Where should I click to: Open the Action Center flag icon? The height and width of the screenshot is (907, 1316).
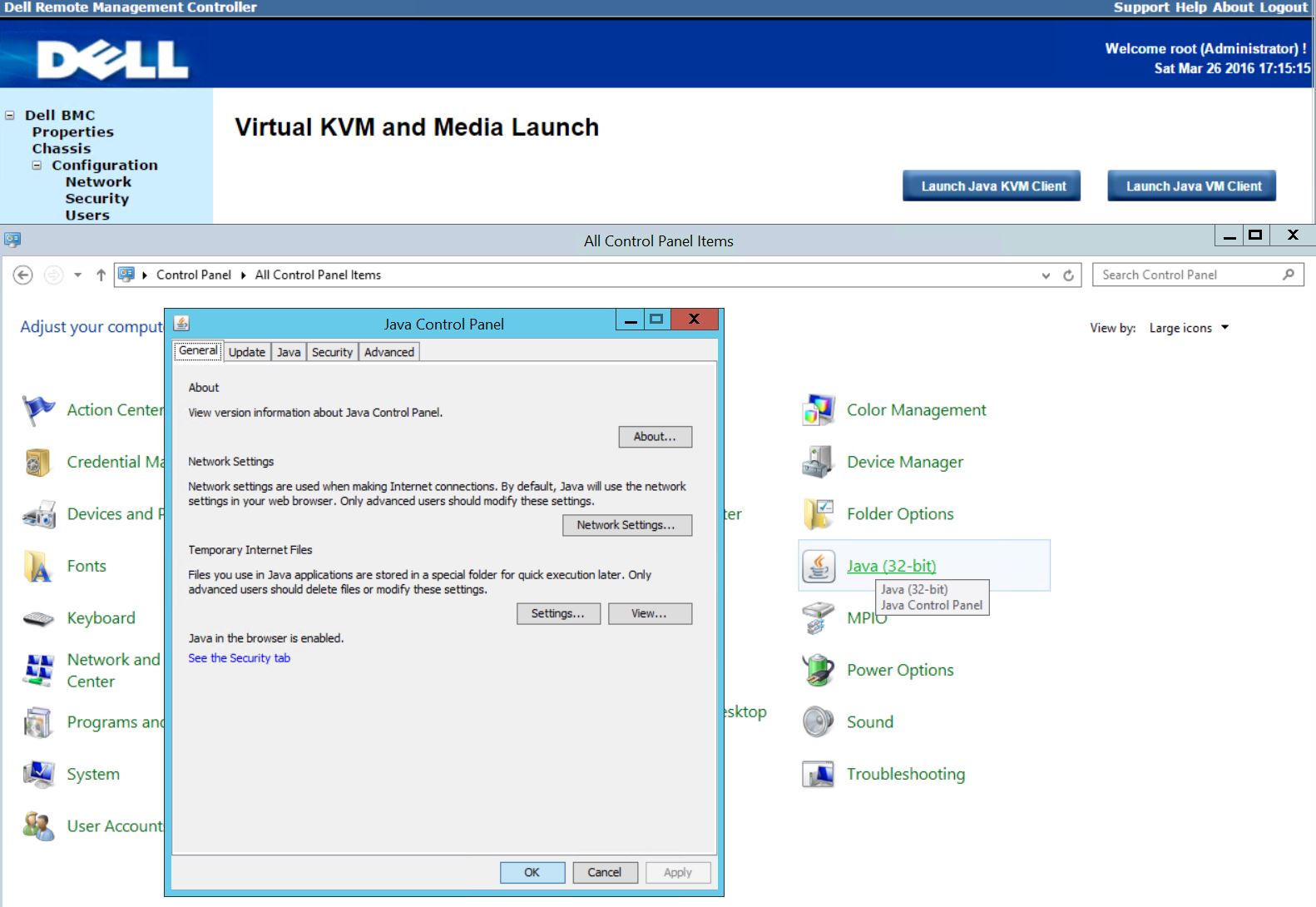click(x=38, y=410)
